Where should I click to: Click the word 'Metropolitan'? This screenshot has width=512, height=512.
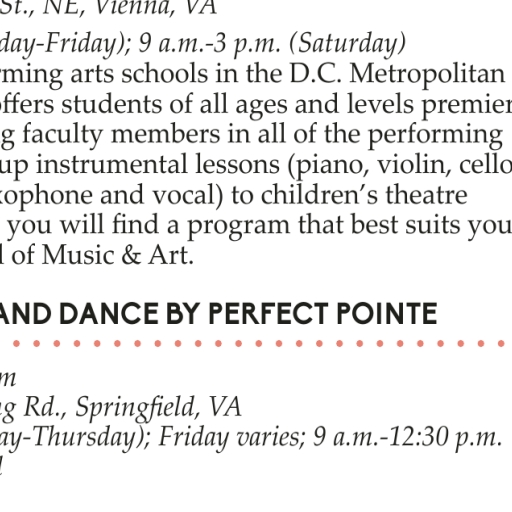coord(427,74)
